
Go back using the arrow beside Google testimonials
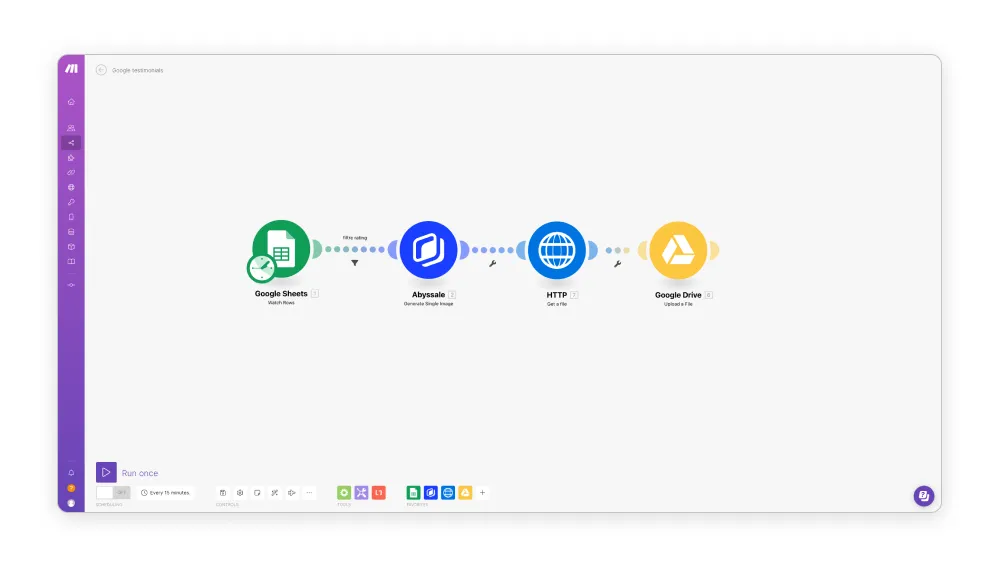[x=101, y=70]
